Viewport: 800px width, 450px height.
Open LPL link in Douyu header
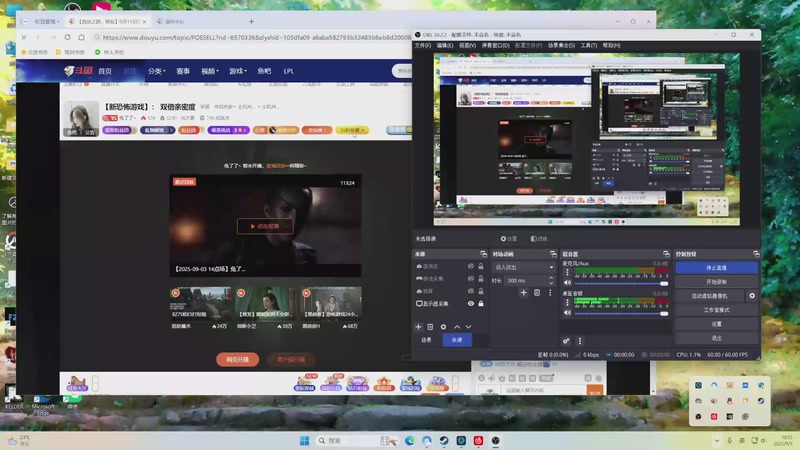click(x=289, y=71)
